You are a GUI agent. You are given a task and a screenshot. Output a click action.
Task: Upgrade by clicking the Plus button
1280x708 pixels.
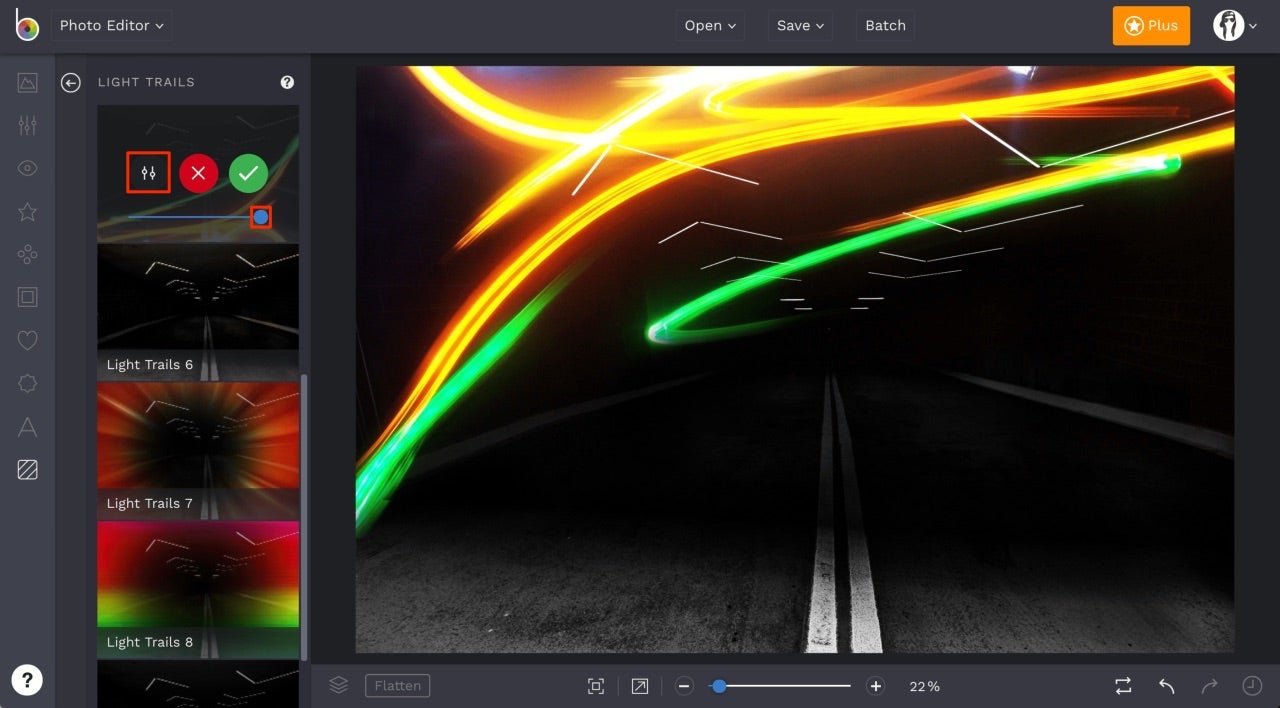(1151, 25)
